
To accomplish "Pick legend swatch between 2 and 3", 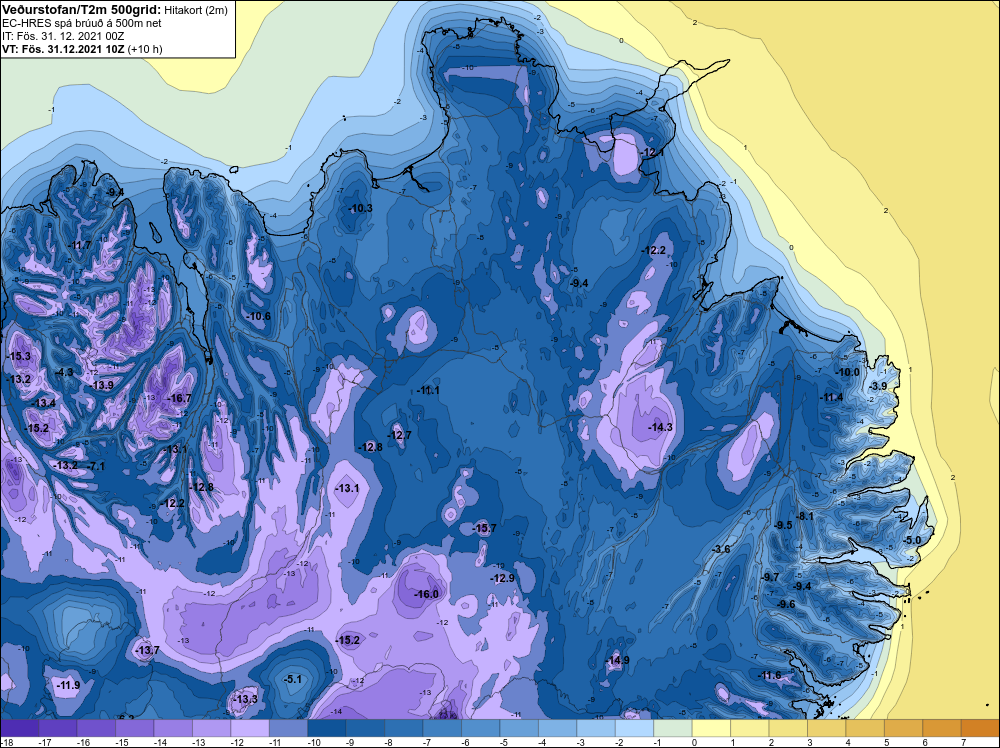I will 788,728.
